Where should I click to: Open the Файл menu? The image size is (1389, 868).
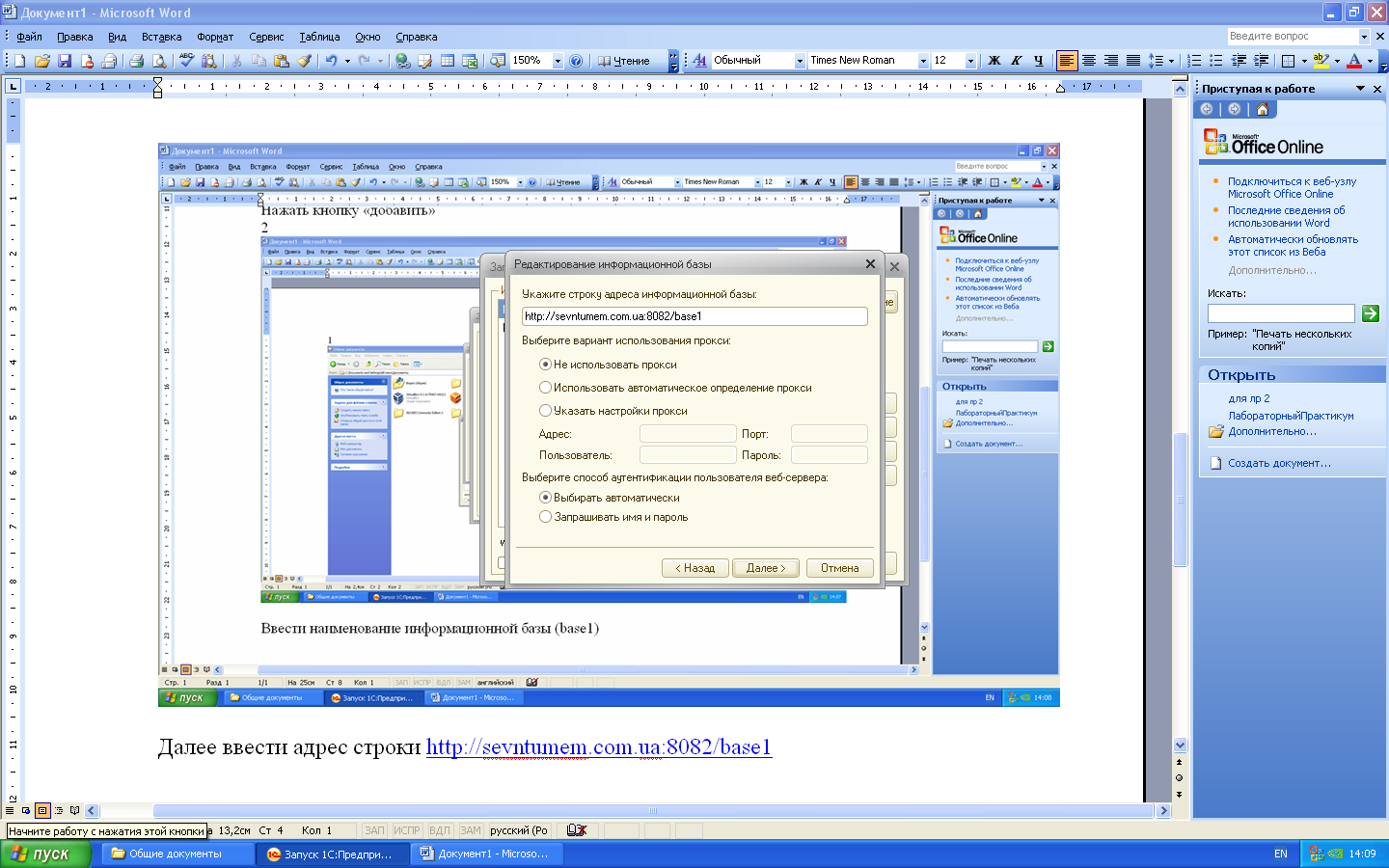[30, 37]
